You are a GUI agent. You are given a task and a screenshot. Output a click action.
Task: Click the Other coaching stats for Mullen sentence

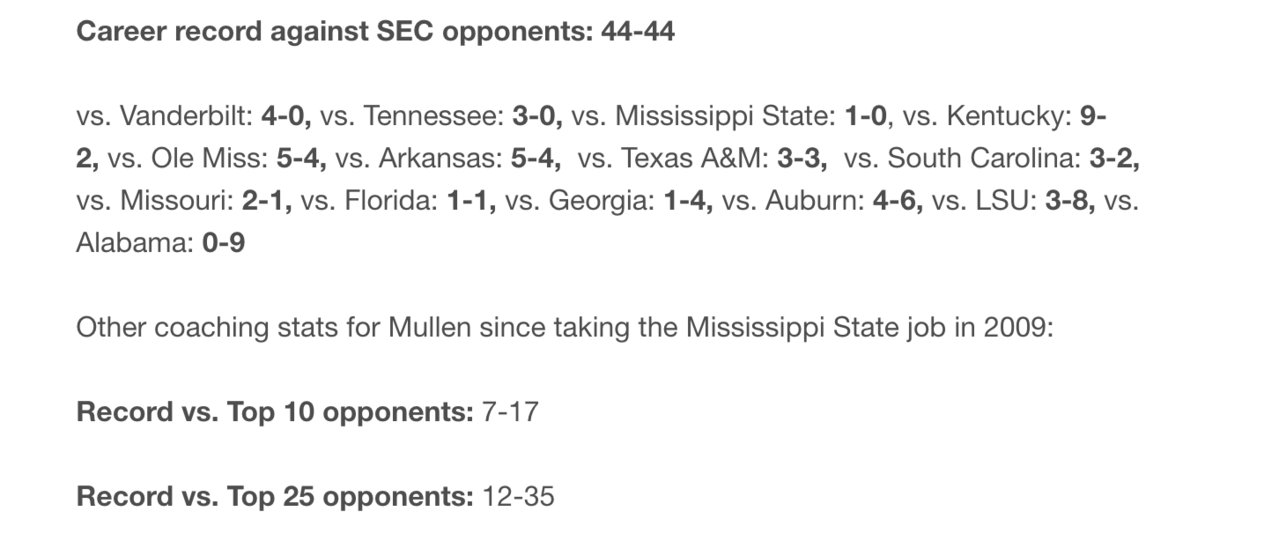[x=565, y=327]
